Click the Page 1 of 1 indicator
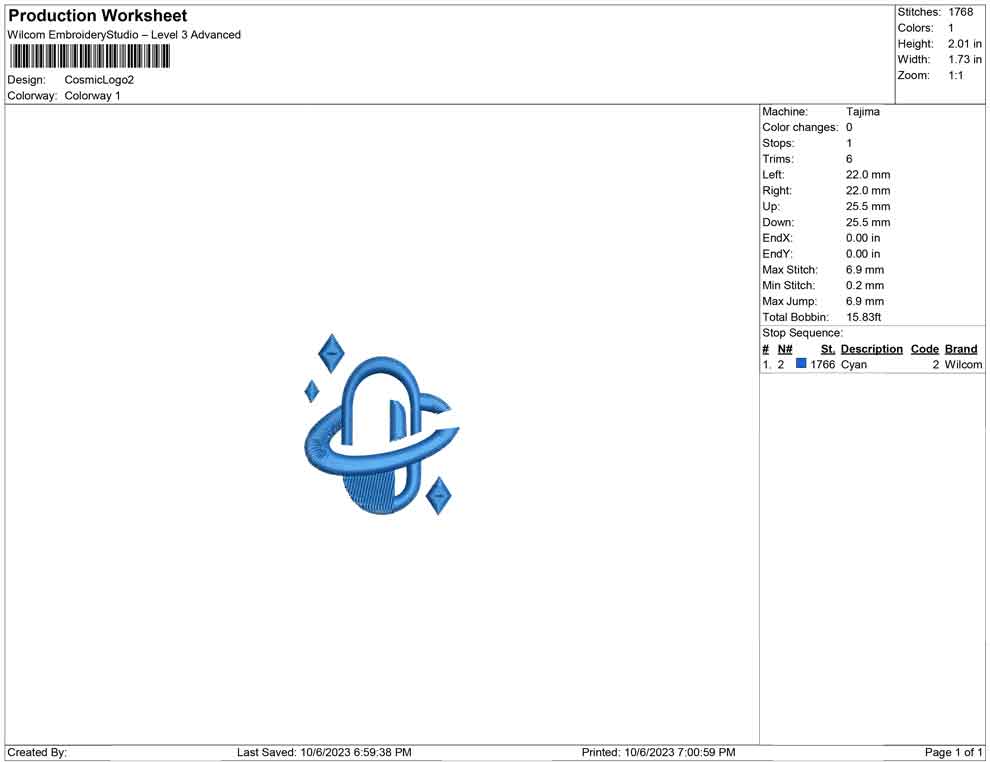Image resolution: width=990 pixels, height=762 pixels. [953, 753]
